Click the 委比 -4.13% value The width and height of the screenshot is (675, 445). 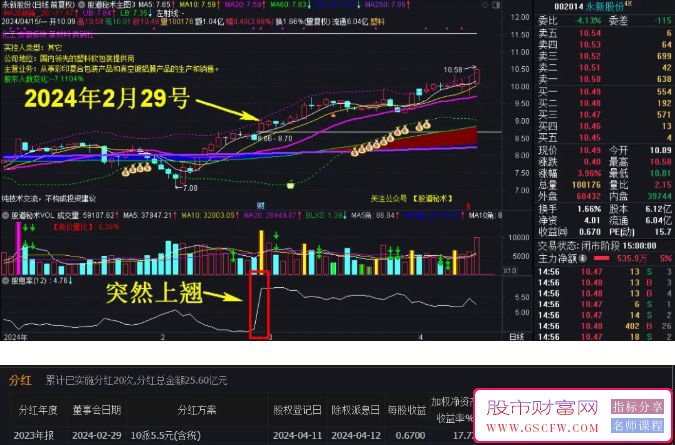[588, 21]
